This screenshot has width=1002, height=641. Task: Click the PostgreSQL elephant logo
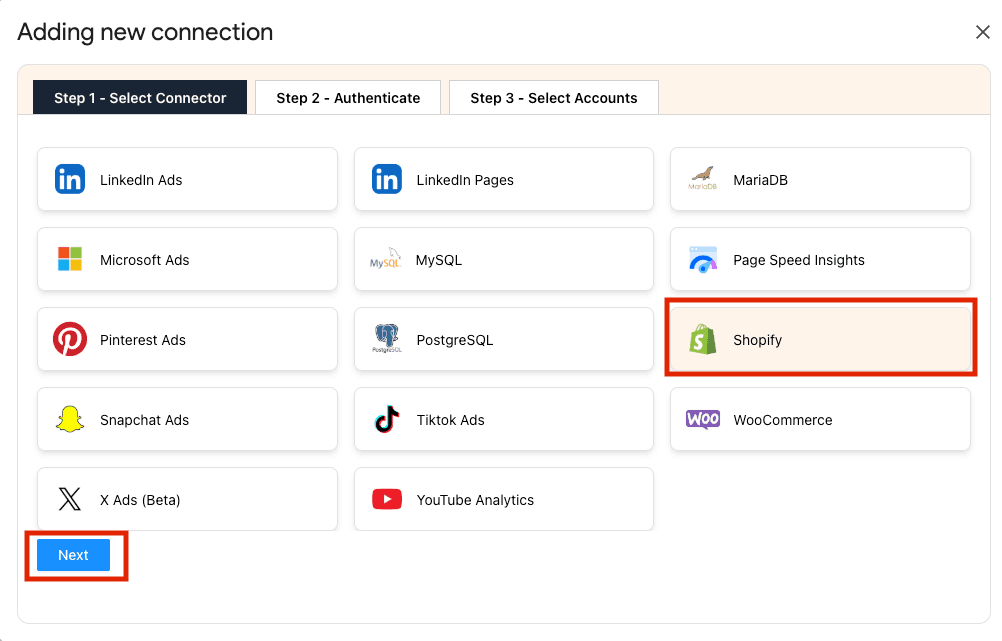coord(387,339)
